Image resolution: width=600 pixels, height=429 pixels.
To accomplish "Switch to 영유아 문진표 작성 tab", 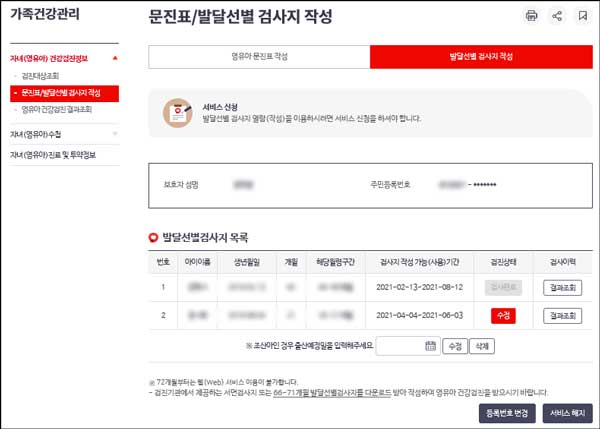I will click(259, 57).
